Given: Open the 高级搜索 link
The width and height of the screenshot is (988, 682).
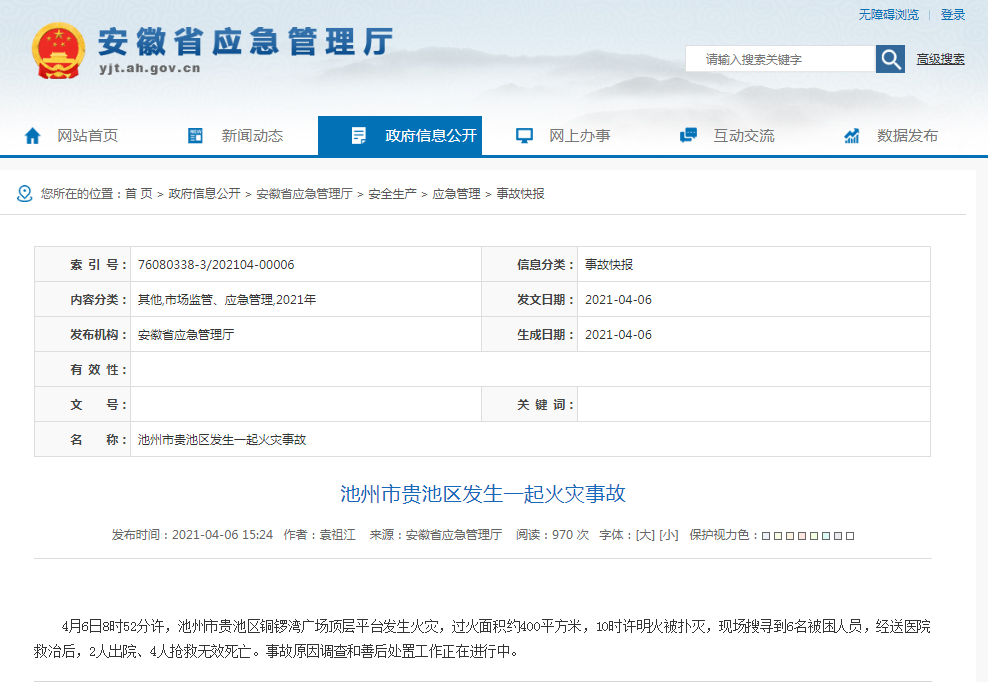Looking at the screenshot, I should click(940, 59).
